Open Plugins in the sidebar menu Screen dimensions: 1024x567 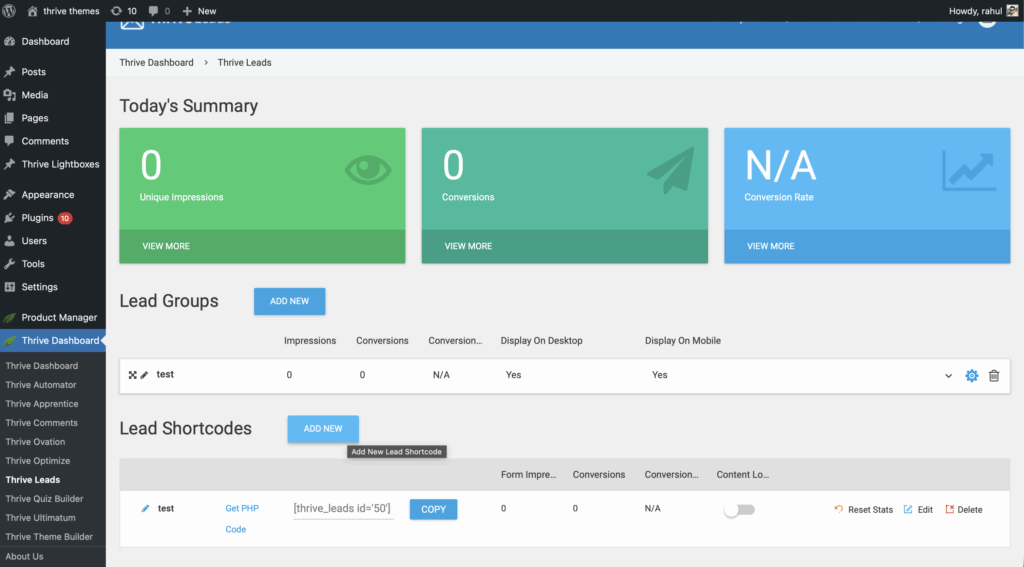point(37,218)
